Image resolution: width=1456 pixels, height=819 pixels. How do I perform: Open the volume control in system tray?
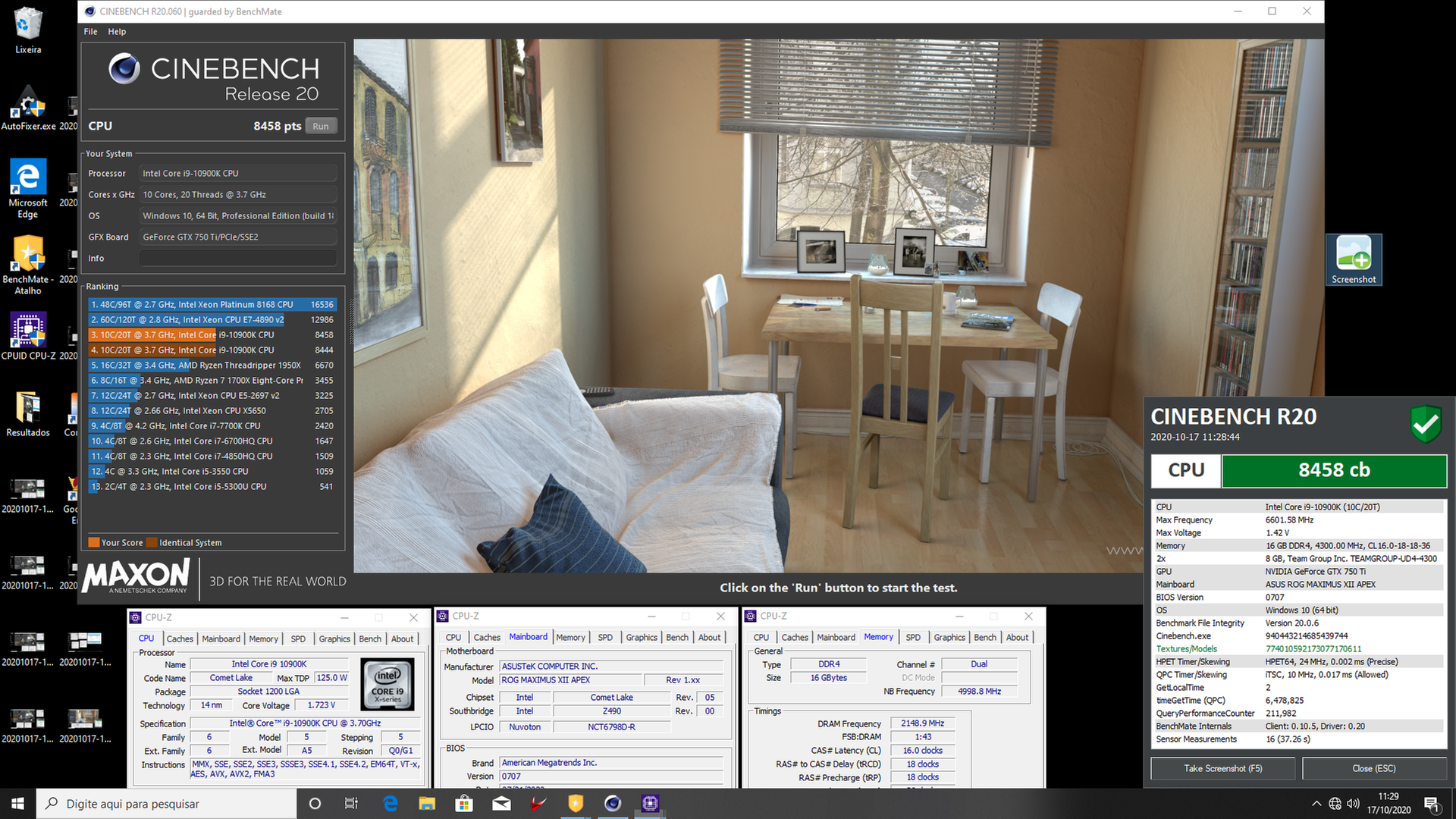(1353, 804)
